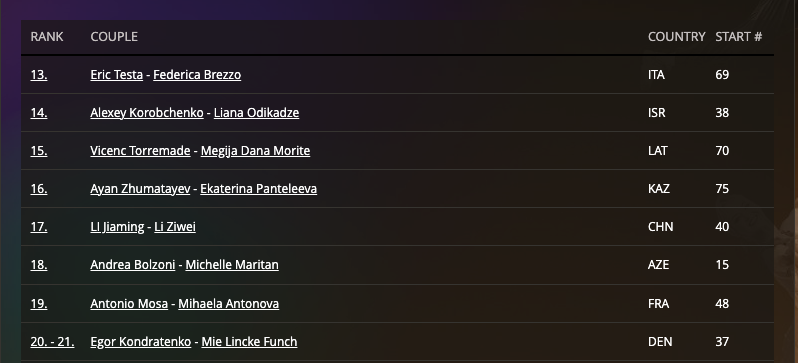The image size is (798, 363).
Task: Open Mie Lincke Funch's profile
Action: (249, 342)
